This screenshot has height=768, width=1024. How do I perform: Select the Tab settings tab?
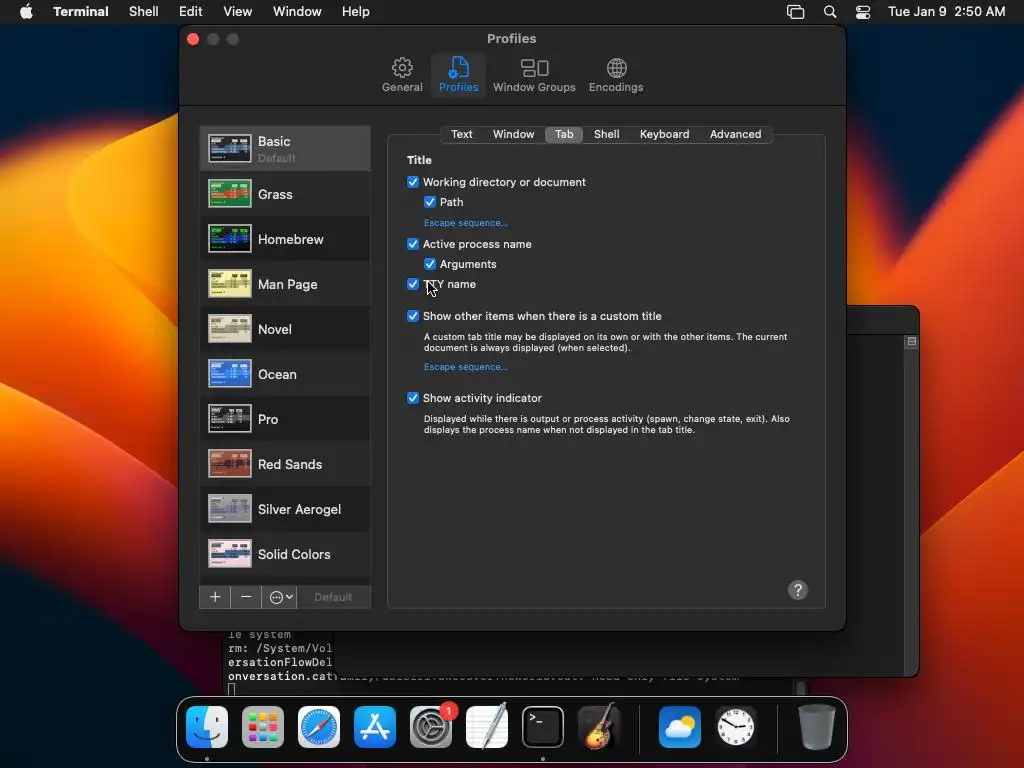point(564,134)
